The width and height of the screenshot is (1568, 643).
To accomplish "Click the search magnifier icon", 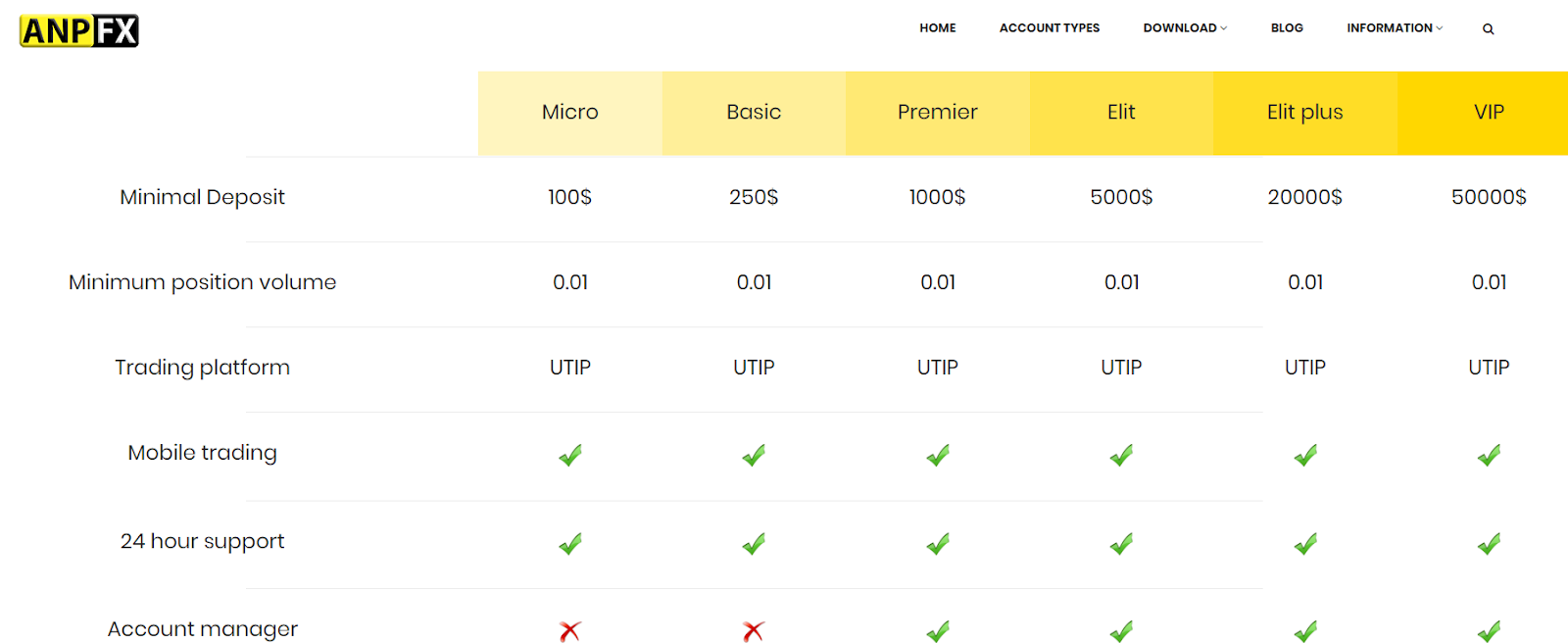I will 1488,29.
